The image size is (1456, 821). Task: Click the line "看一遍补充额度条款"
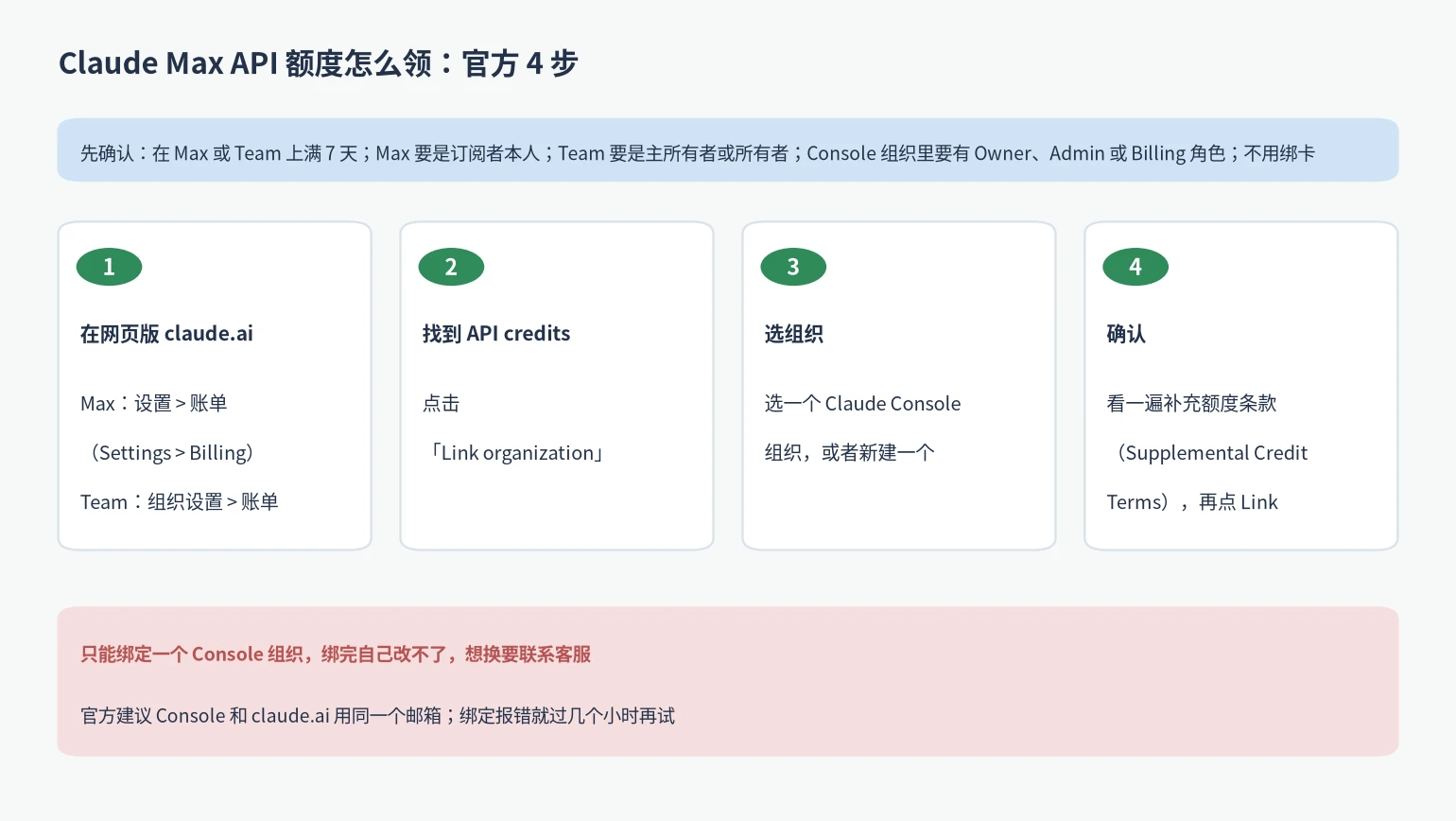point(1191,404)
